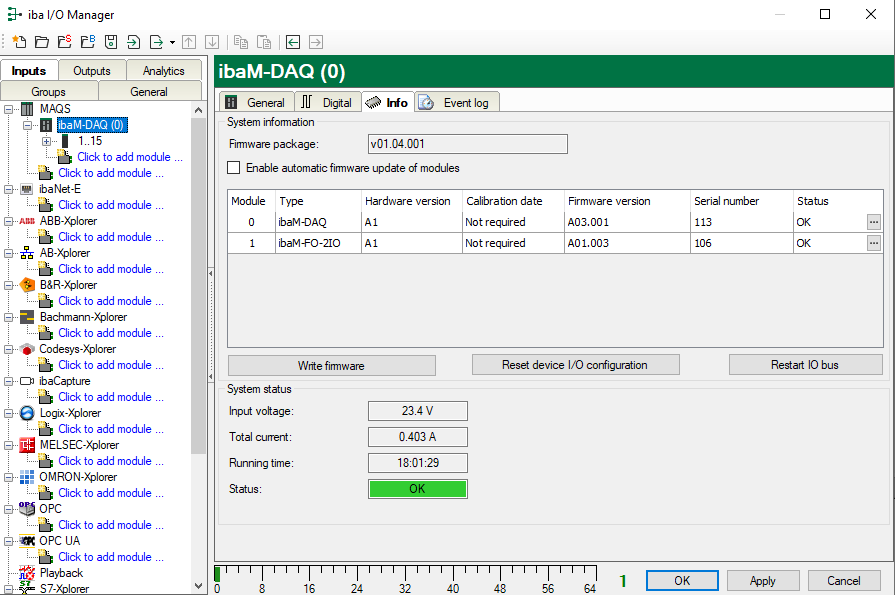Click the Codesys-Xplorer icon in tree
The height and width of the screenshot is (595, 895).
coord(27,349)
